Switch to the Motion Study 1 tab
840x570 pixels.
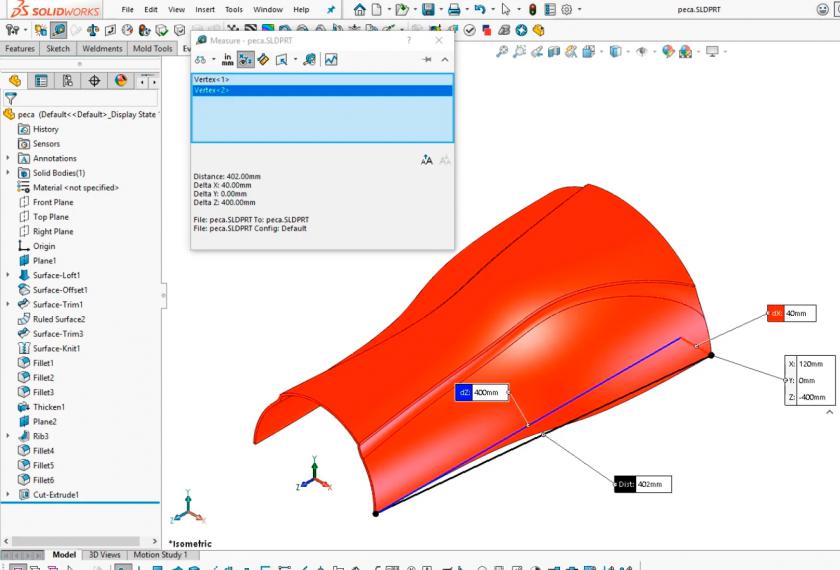click(160, 555)
